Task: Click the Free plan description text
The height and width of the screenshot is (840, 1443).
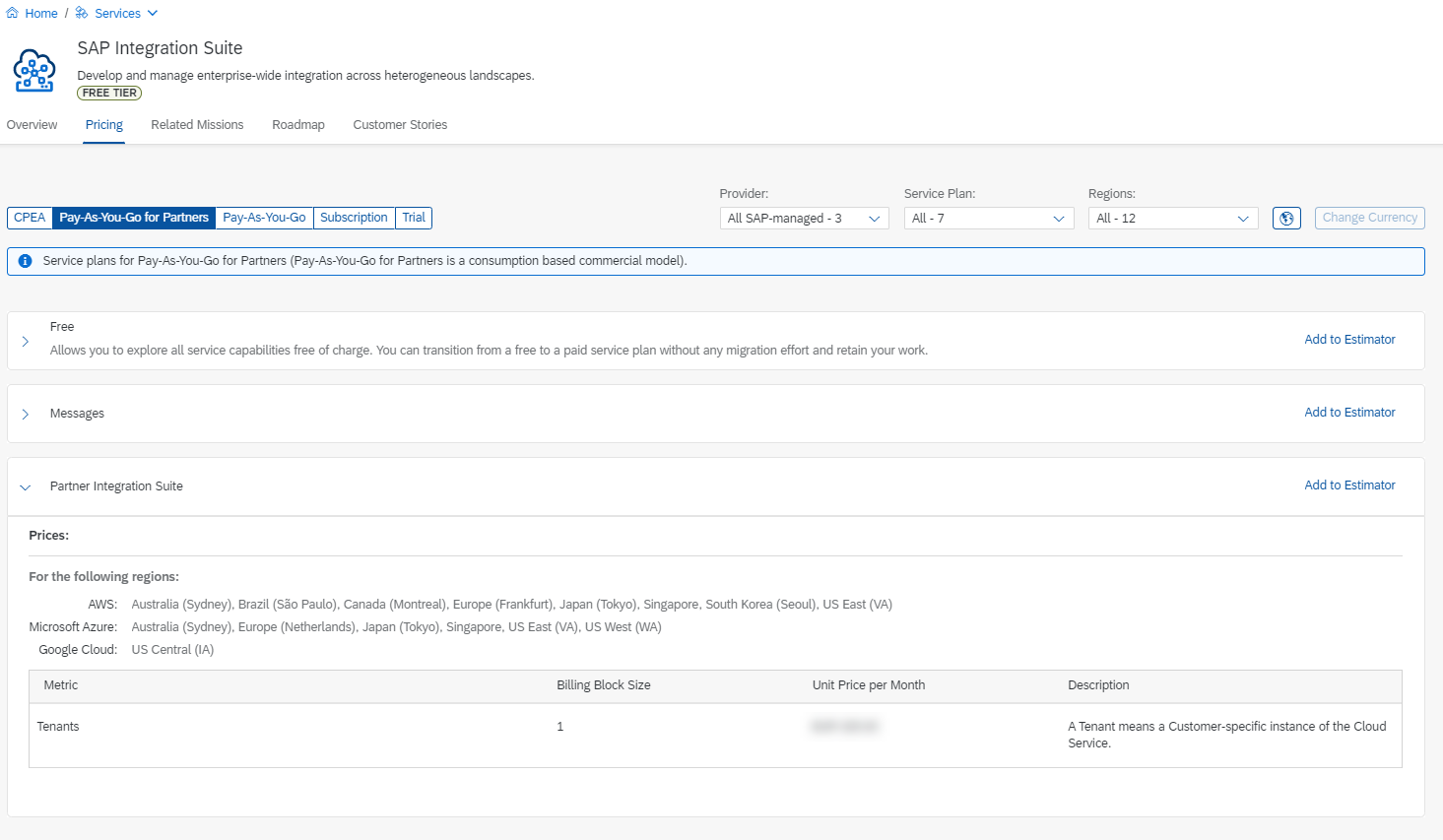Action: 489,351
